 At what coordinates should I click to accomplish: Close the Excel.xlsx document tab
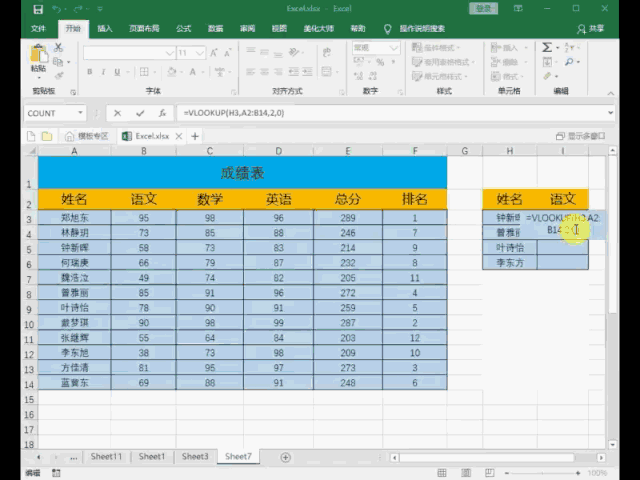tap(179, 136)
